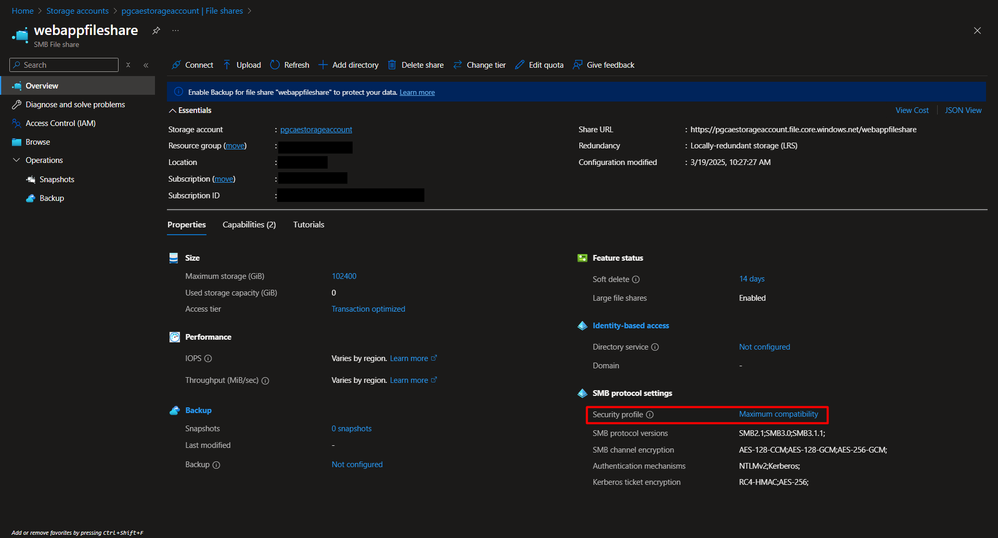Click the Performance section icon
The width and height of the screenshot is (998, 538).
174,337
